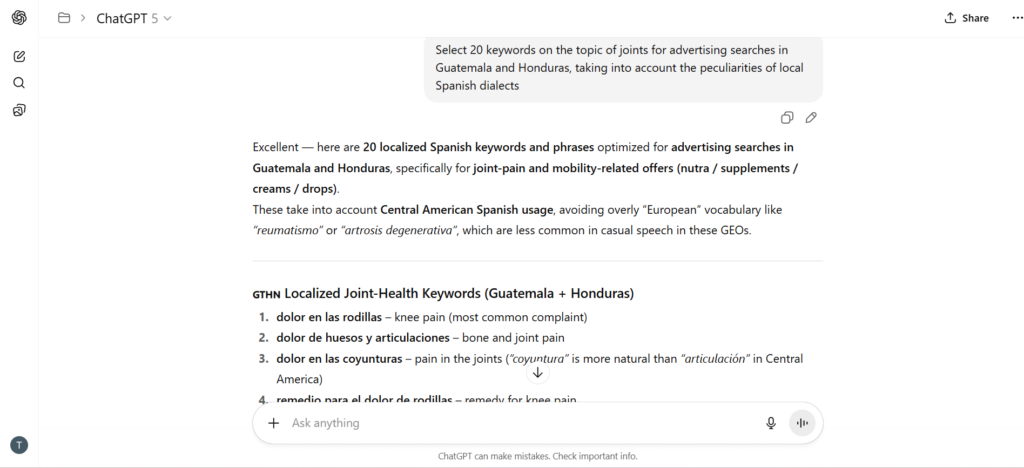The height and width of the screenshot is (468, 1024).
Task: Open the profile menu via the T avatar
Action: click(x=18, y=445)
